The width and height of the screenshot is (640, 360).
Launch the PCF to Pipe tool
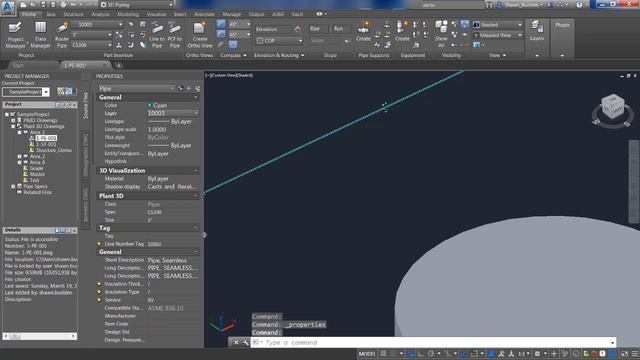tap(175, 35)
